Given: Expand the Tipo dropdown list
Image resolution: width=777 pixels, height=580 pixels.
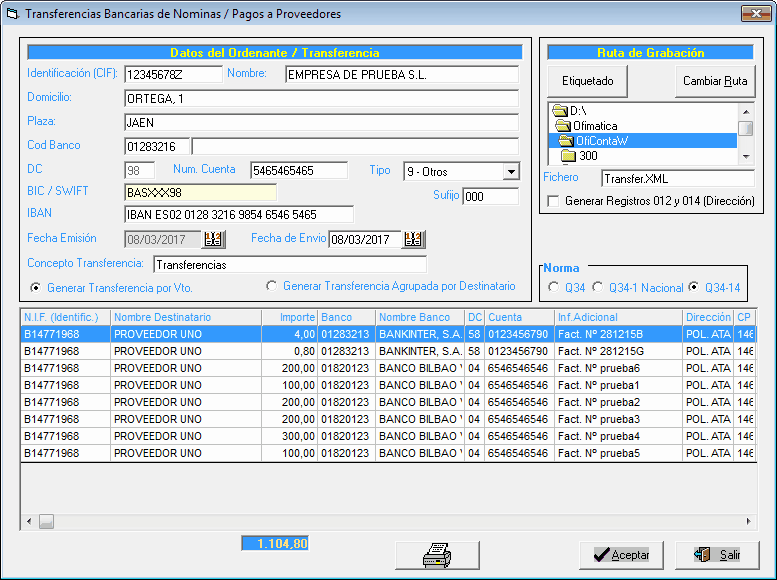Looking at the screenshot, I should pos(511,171).
